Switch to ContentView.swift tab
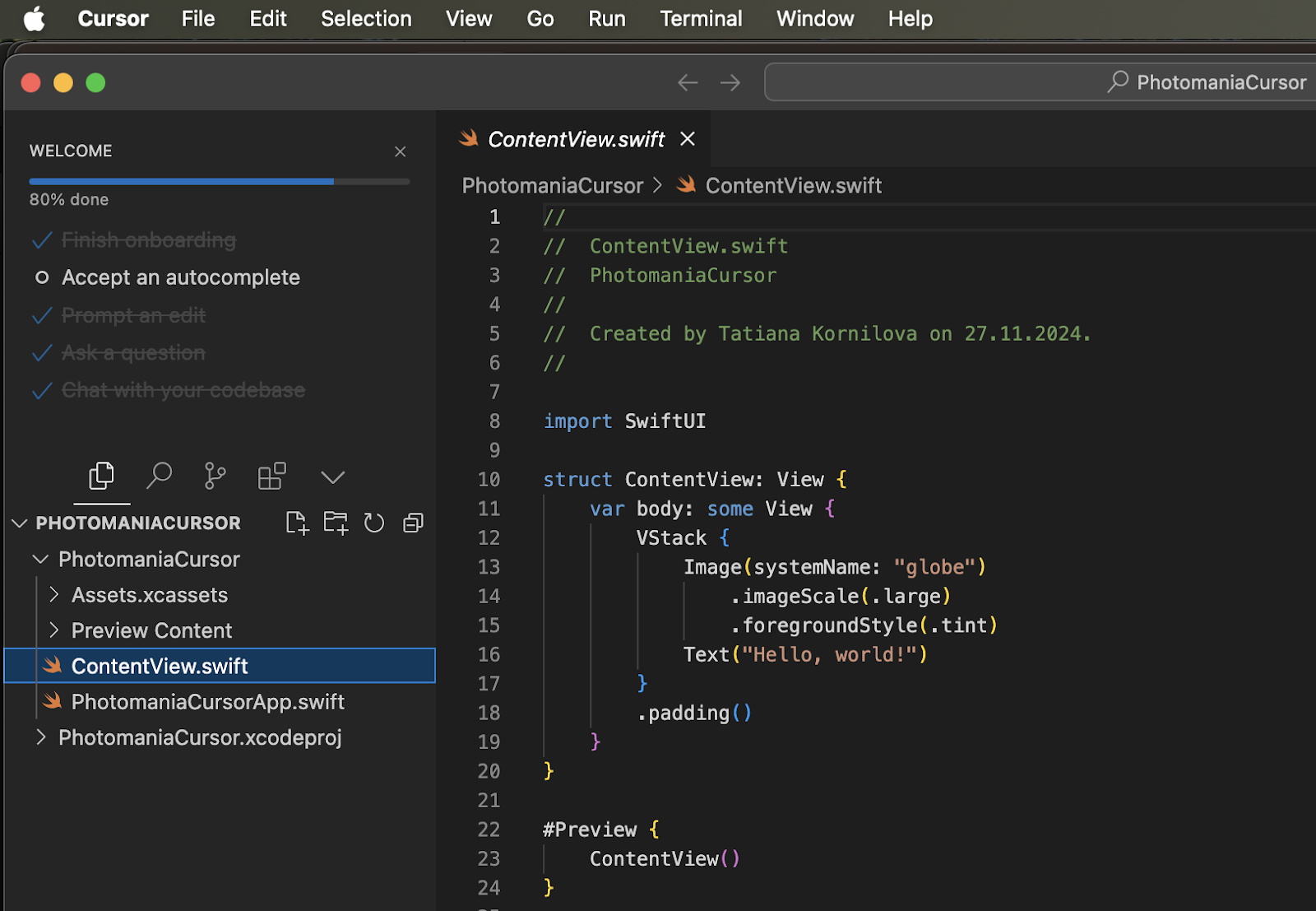 point(576,139)
